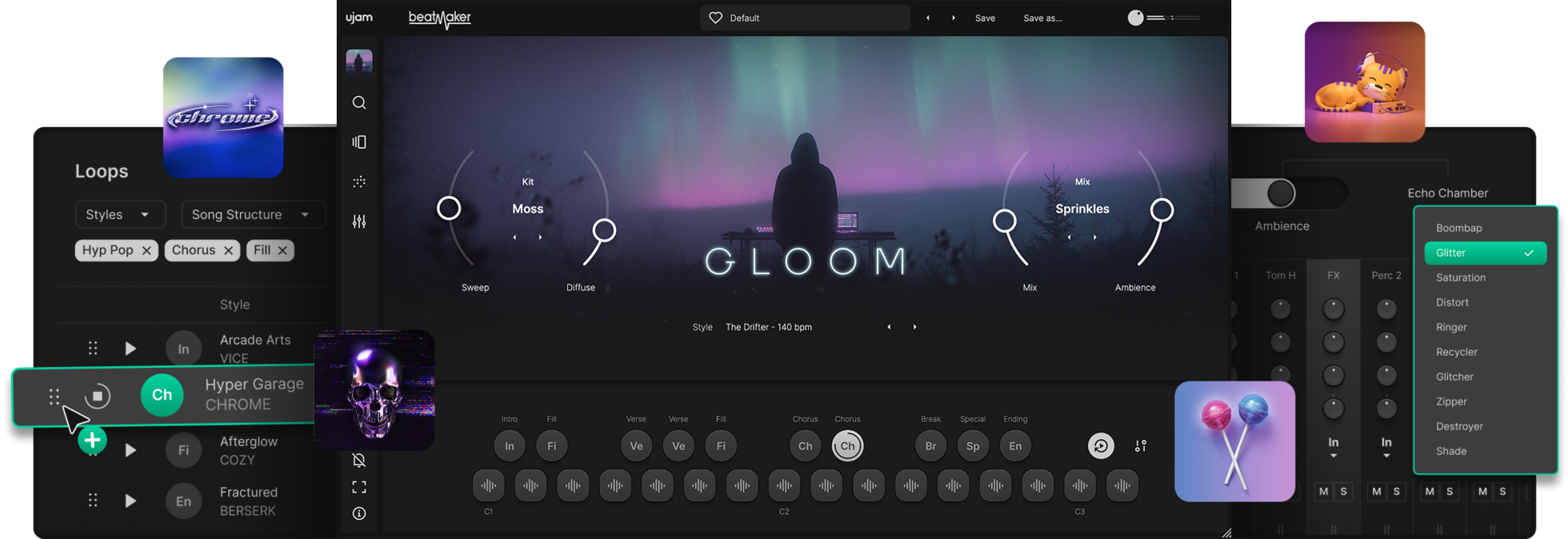
Task: Go to previous Style from The Drifter
Action: (x=889, y=327)
